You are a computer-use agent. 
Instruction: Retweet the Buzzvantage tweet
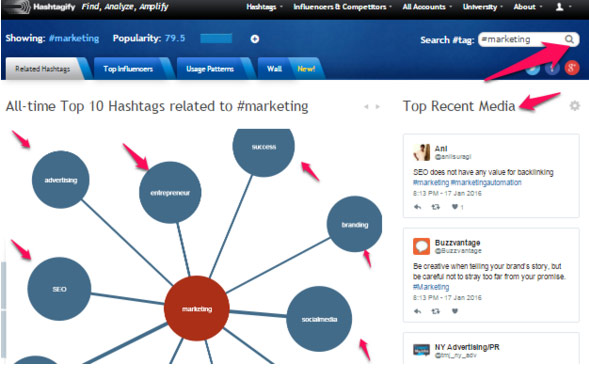pyautogui.click(x=435, y=311)
